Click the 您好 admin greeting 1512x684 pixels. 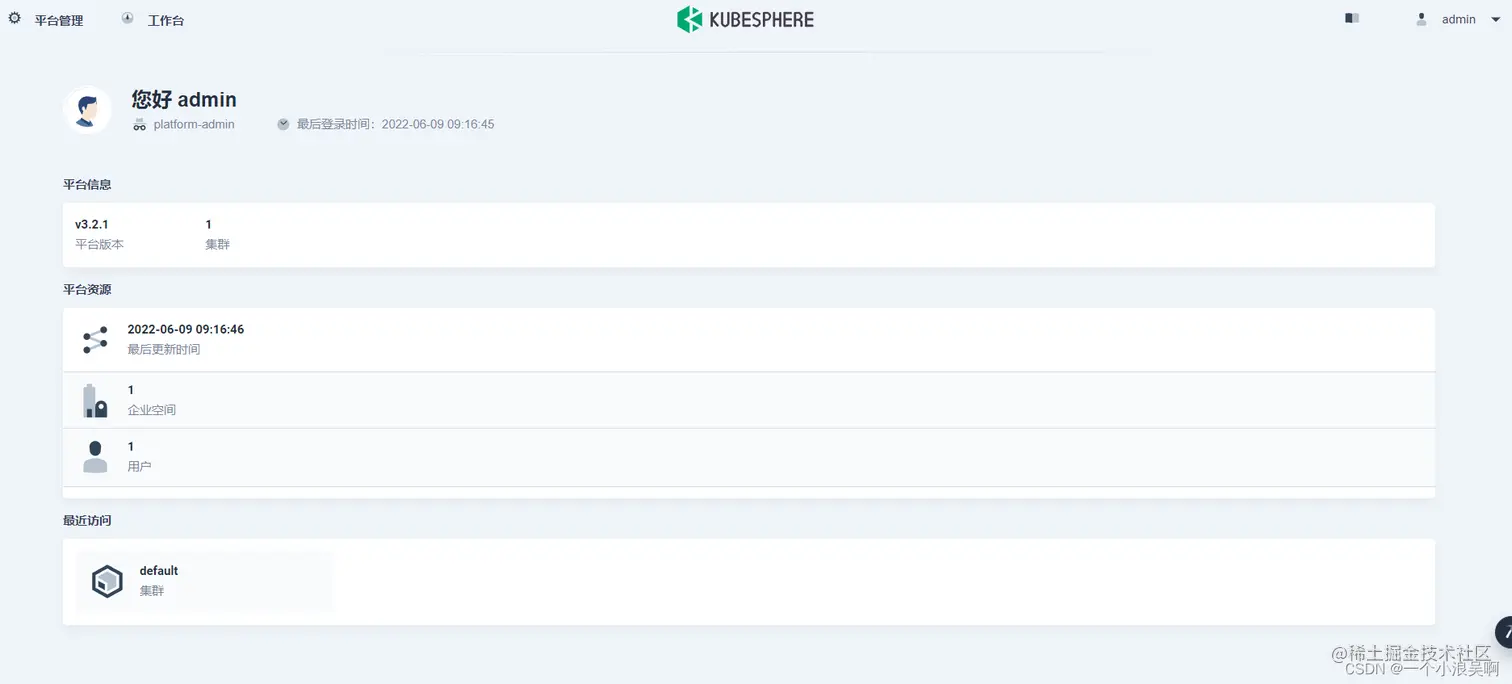click(x=184, y=99)
